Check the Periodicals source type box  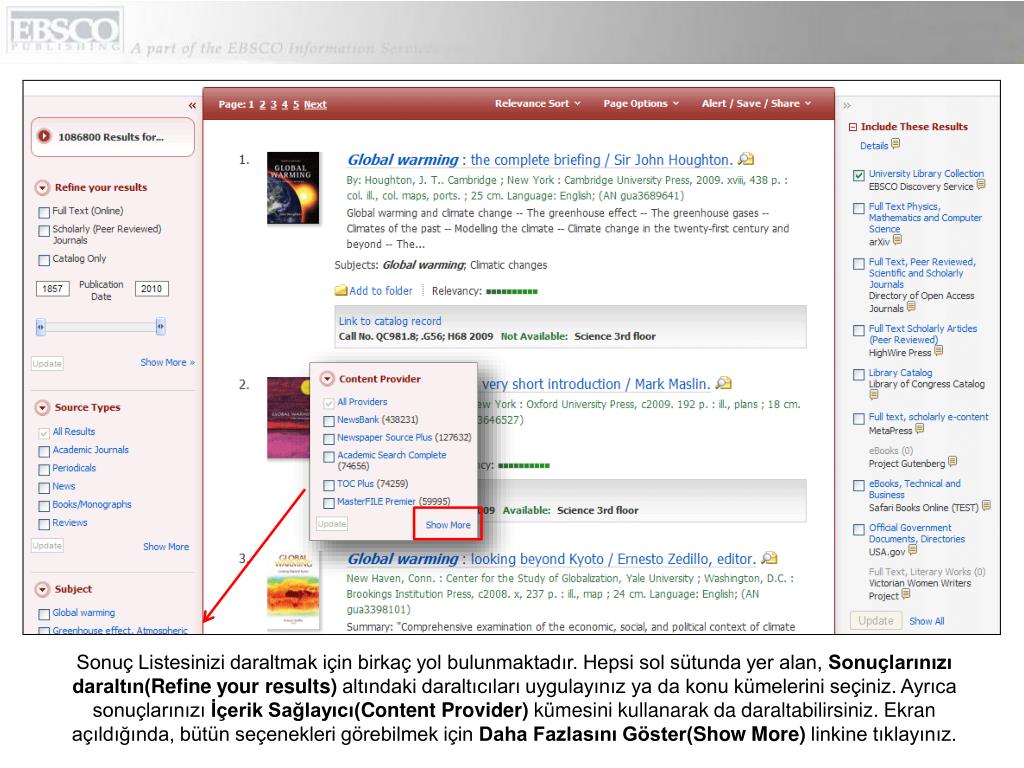44,470
